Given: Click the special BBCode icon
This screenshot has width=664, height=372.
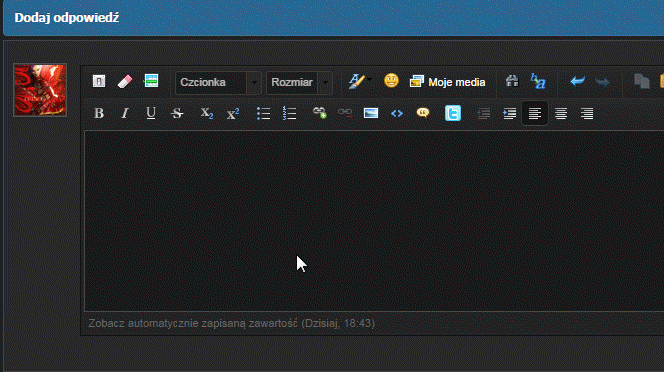Looking at the screenshot, I should click(x=151, y=81).
